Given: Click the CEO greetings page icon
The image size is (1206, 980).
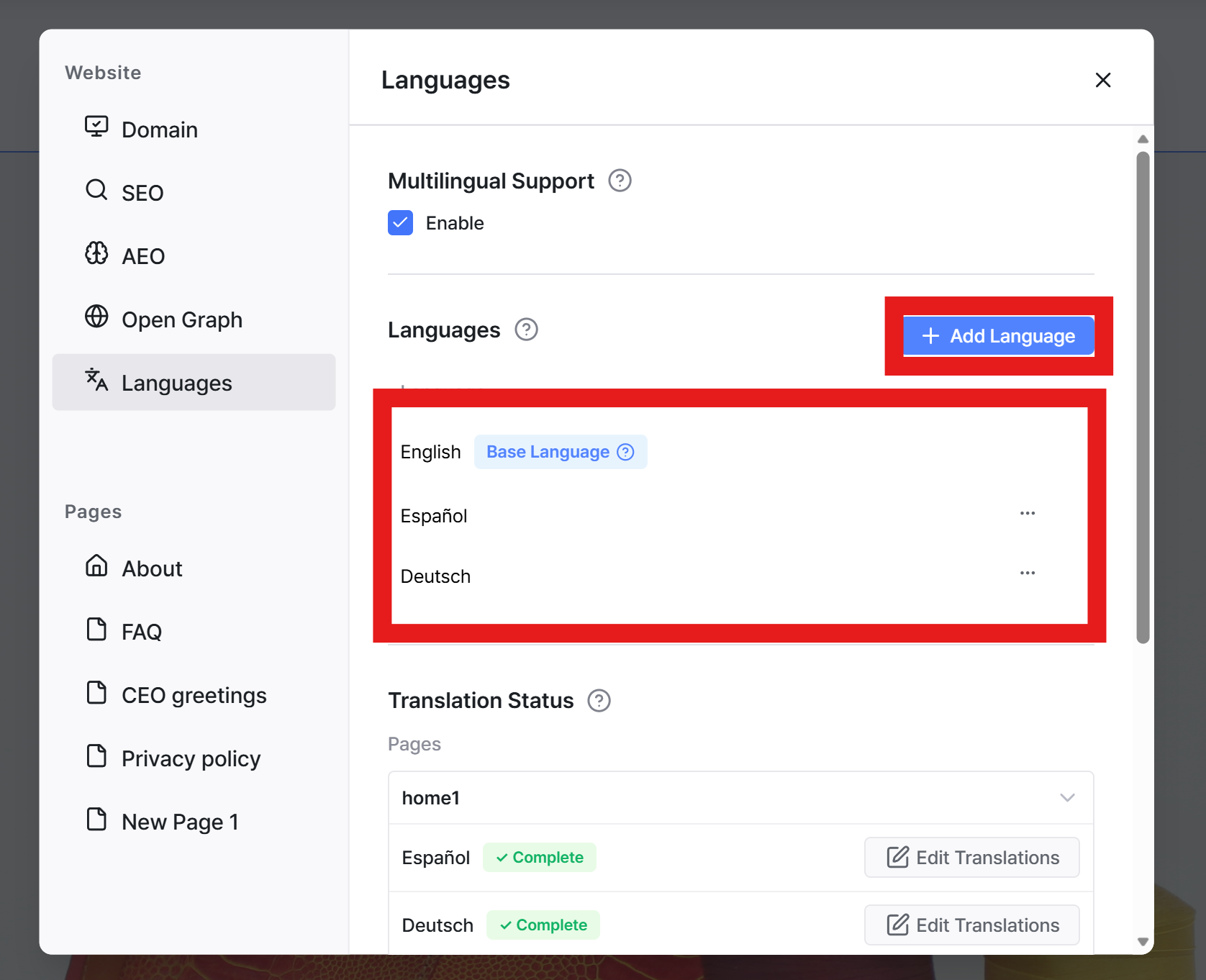Looking at the screenshot, I should pyautogui.click(x=96, y=692).
